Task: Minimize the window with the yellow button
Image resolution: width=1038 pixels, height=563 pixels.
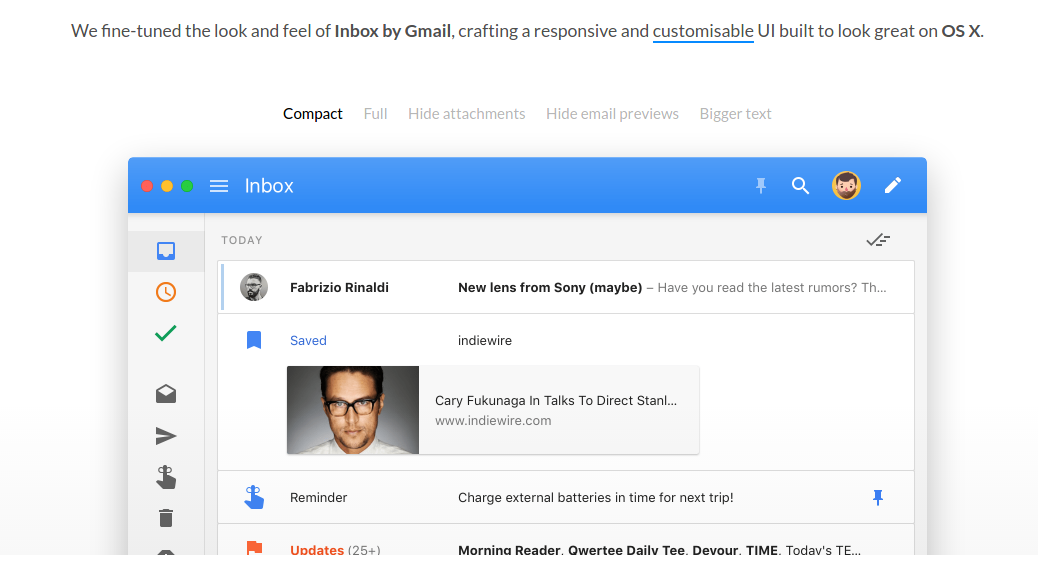Action: [x=167, y=186]
